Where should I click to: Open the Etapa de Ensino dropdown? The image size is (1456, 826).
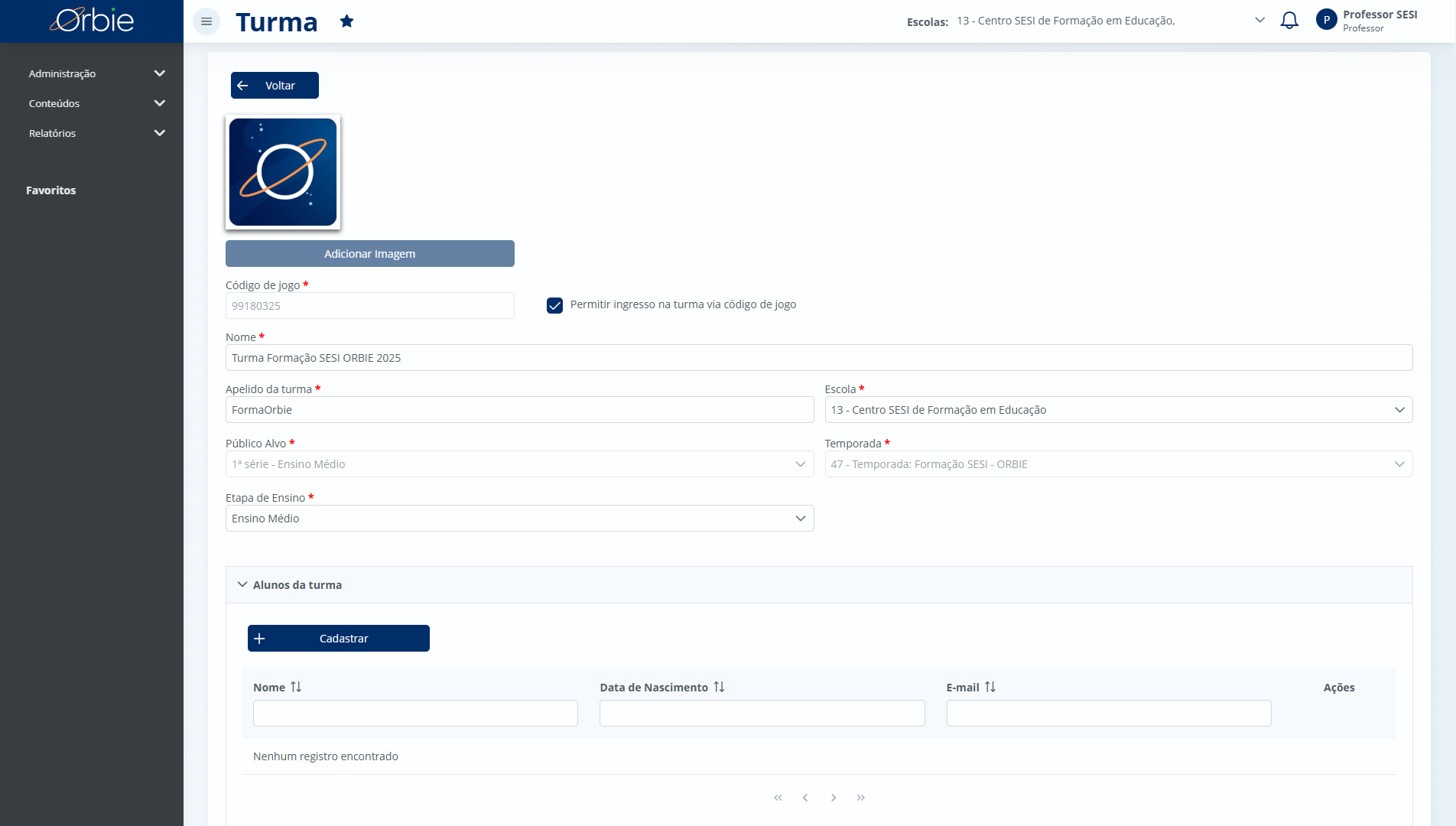point(519,519)
